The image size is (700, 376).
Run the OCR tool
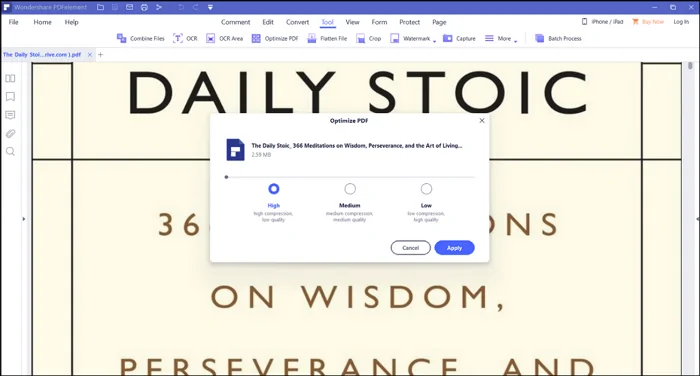point(185,38)
